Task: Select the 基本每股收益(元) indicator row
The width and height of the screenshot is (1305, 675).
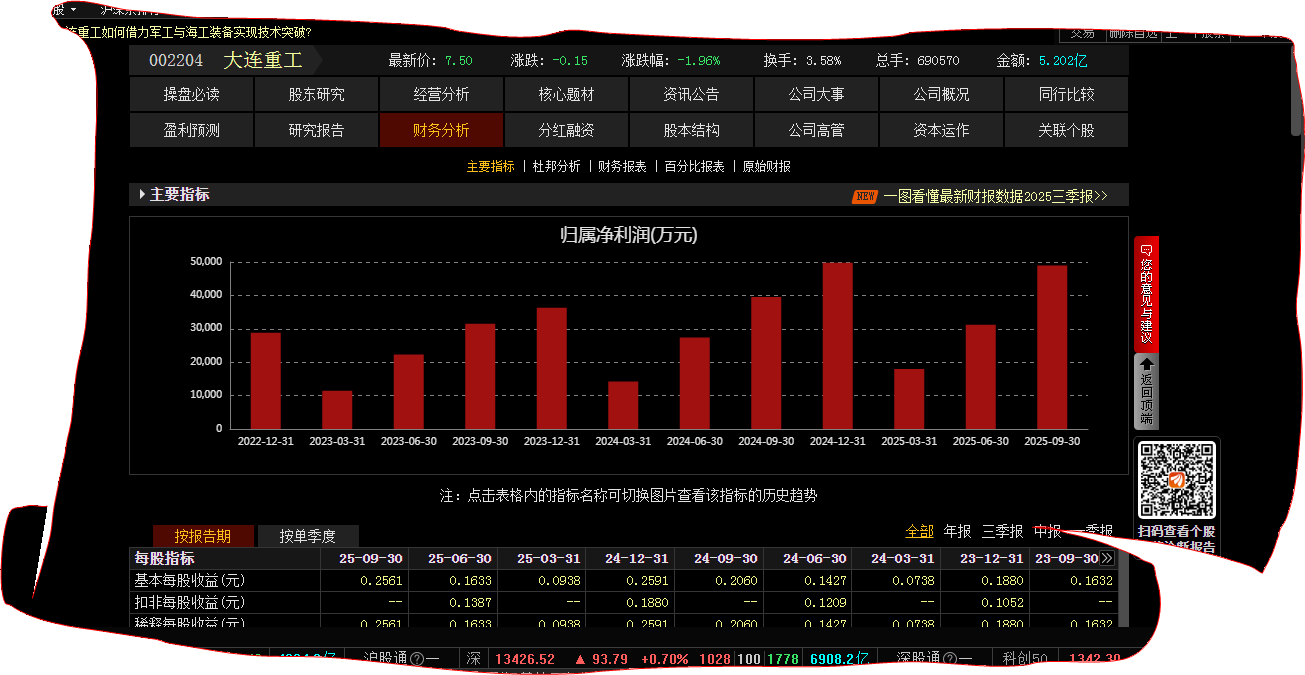Action: click(x=623, y=580)
